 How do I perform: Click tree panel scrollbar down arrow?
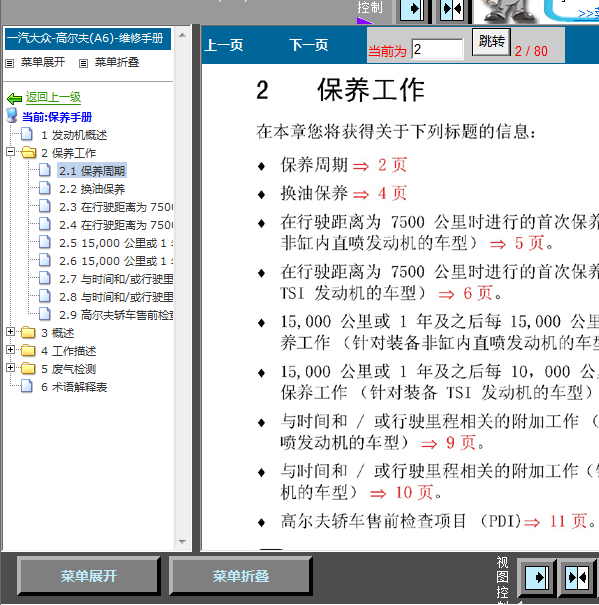pos(183,542)
